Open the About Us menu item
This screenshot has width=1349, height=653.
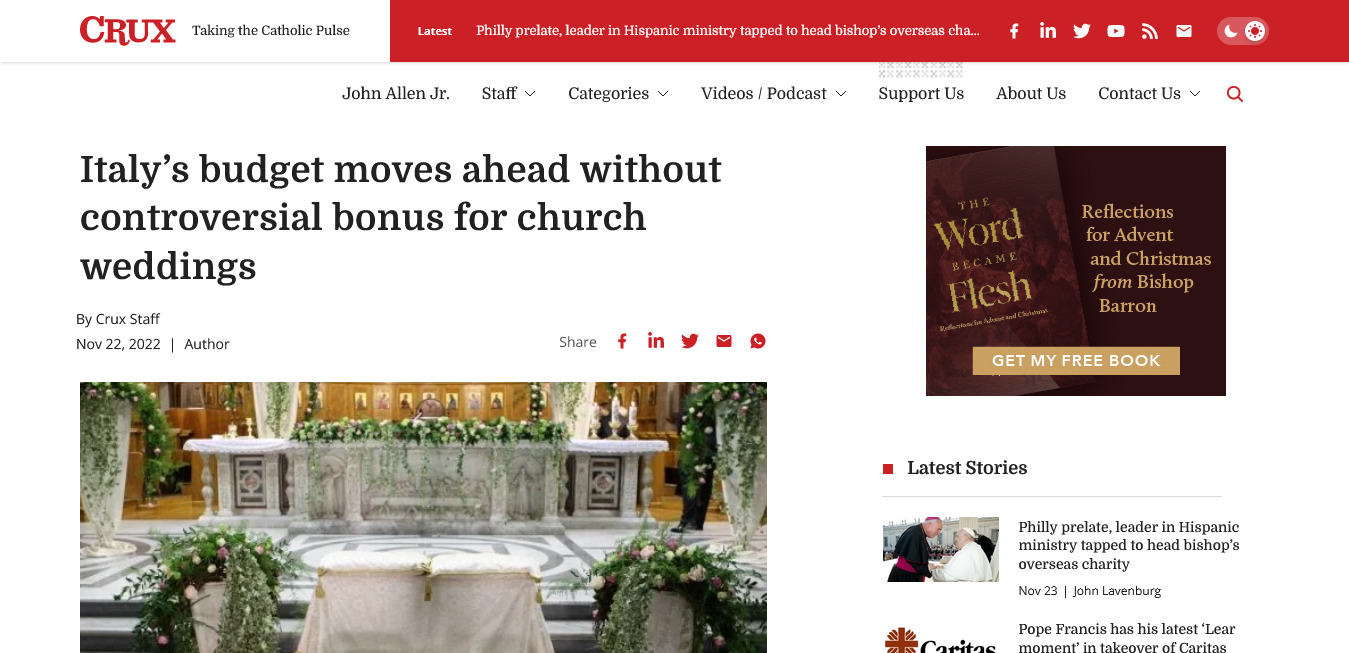click(1031, 93)
